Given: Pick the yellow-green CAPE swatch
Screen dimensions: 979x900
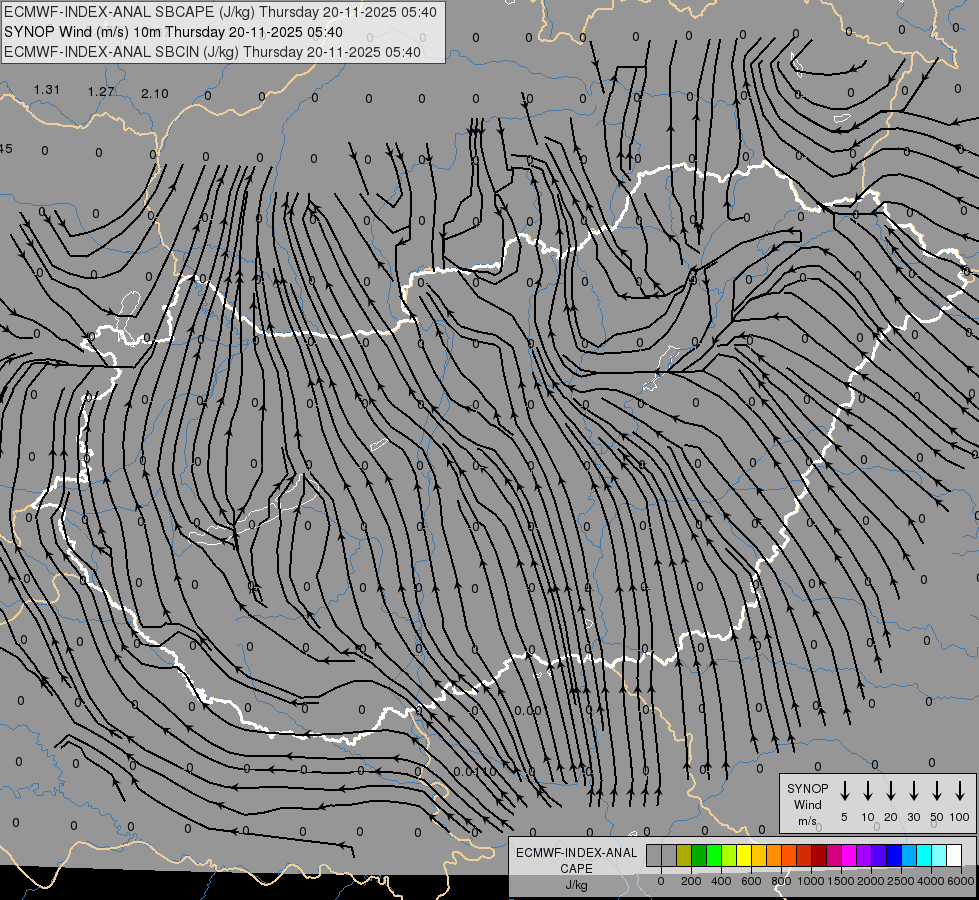Looking at the screenshot, I should pos(729,855).
